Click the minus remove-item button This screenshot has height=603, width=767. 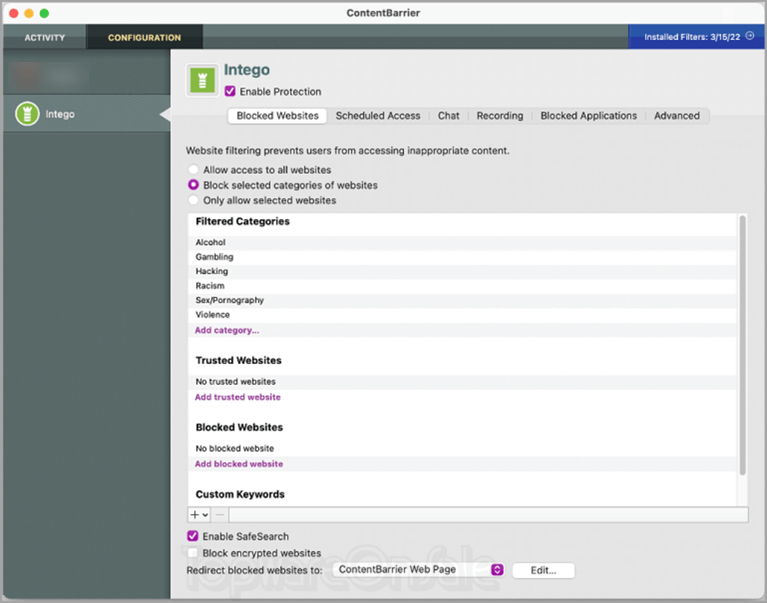(x=220, y=514)
